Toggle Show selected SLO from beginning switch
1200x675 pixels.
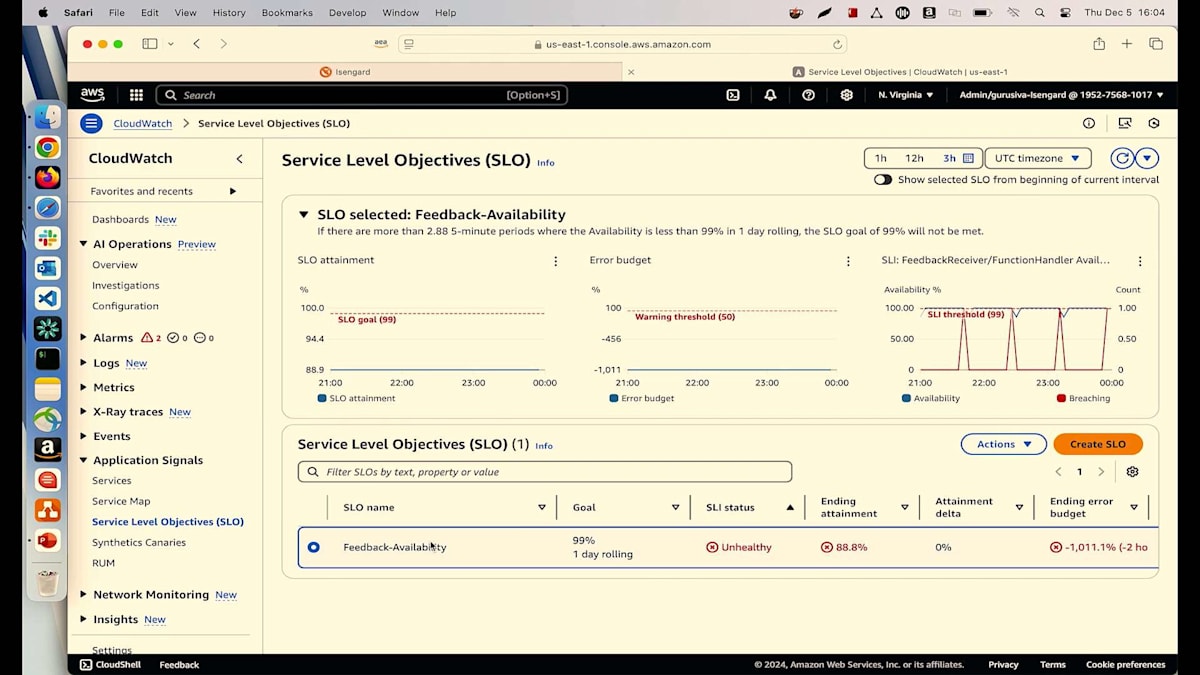pos(883,180)
